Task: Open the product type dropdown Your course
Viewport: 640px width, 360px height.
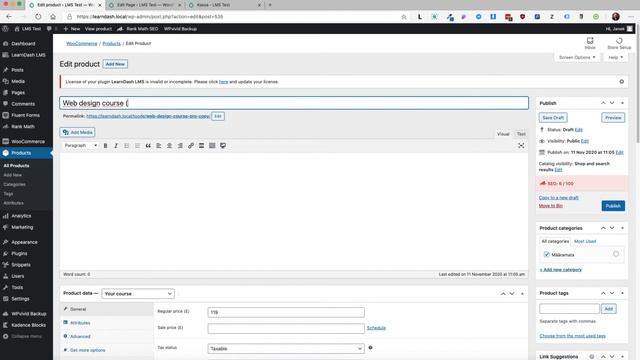Action: pyautogui.click(x=138, y=293)
